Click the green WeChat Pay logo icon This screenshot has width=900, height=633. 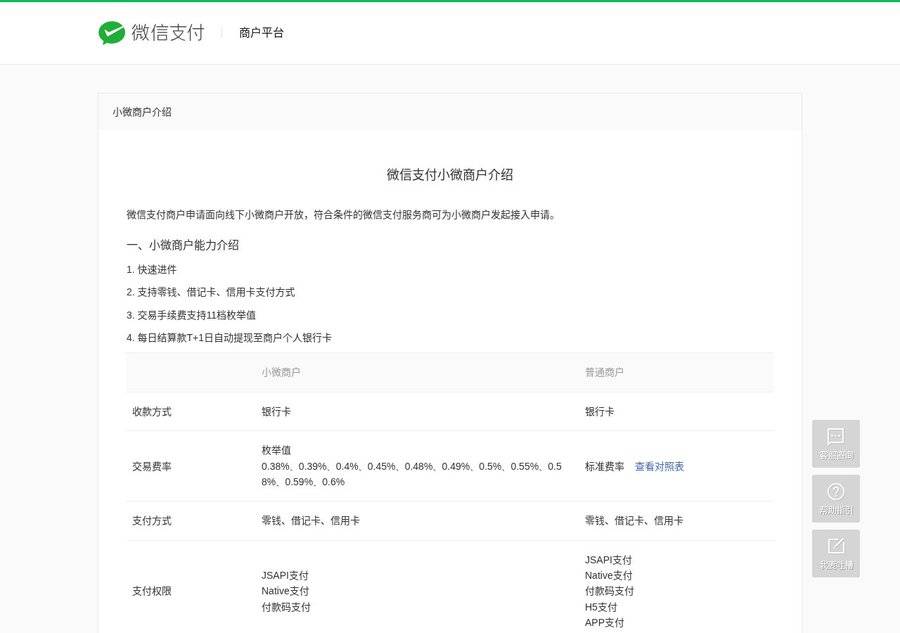point(111,32)
